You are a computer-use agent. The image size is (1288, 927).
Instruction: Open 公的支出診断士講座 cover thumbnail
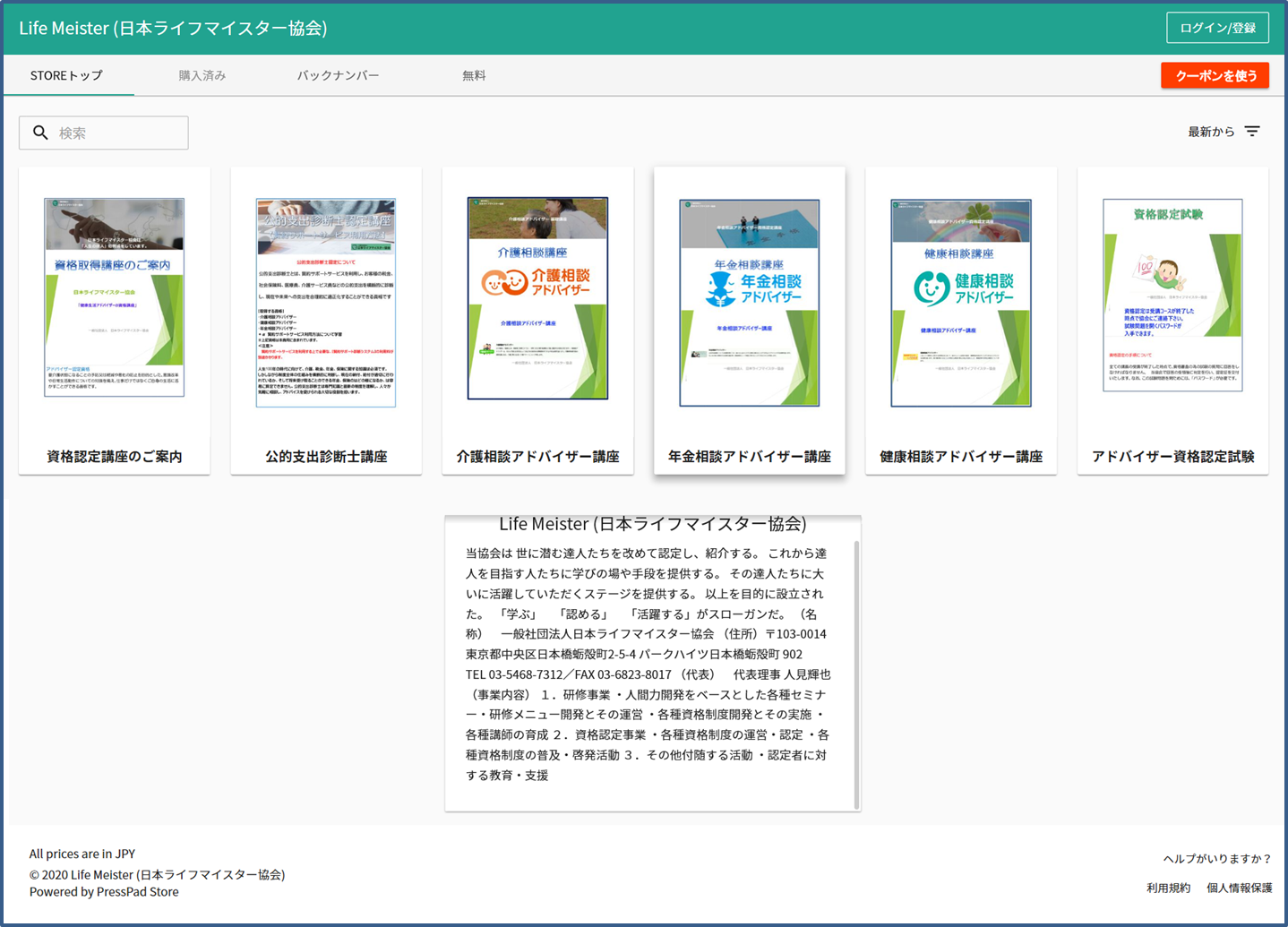click(326, 303)
